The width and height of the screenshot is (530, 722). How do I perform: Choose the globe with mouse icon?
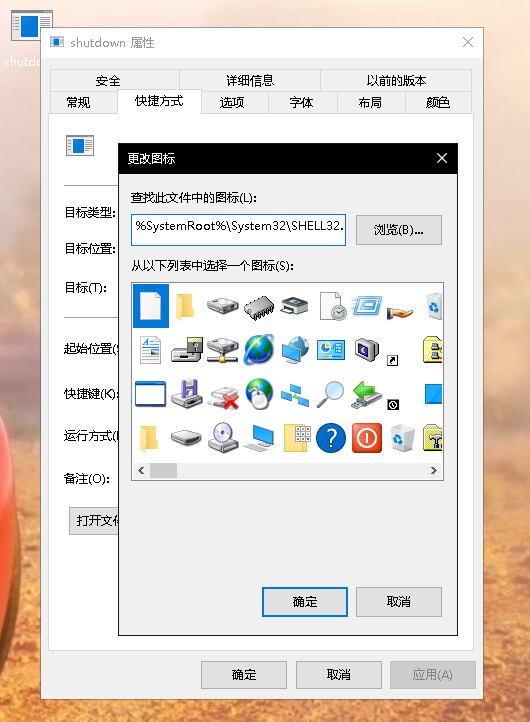coord(259,394)
